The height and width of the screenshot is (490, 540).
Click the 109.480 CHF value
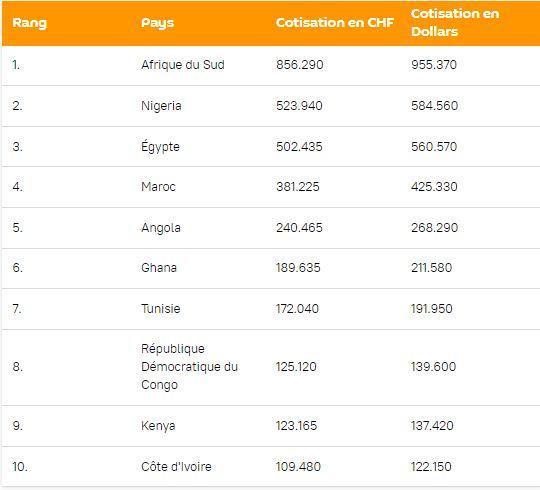(298, 467)
